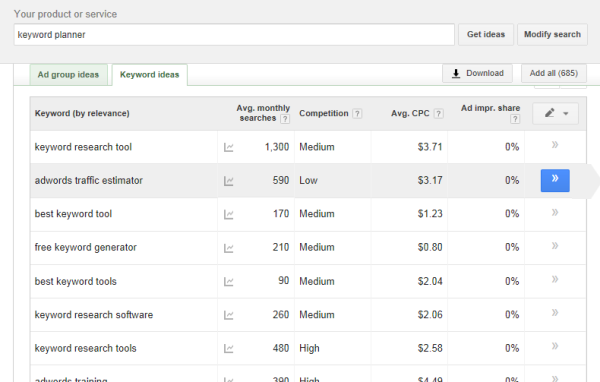Open trend chart for best keyword tools
The height and width of the screenshot is (382, 600).
pos(228,281)
